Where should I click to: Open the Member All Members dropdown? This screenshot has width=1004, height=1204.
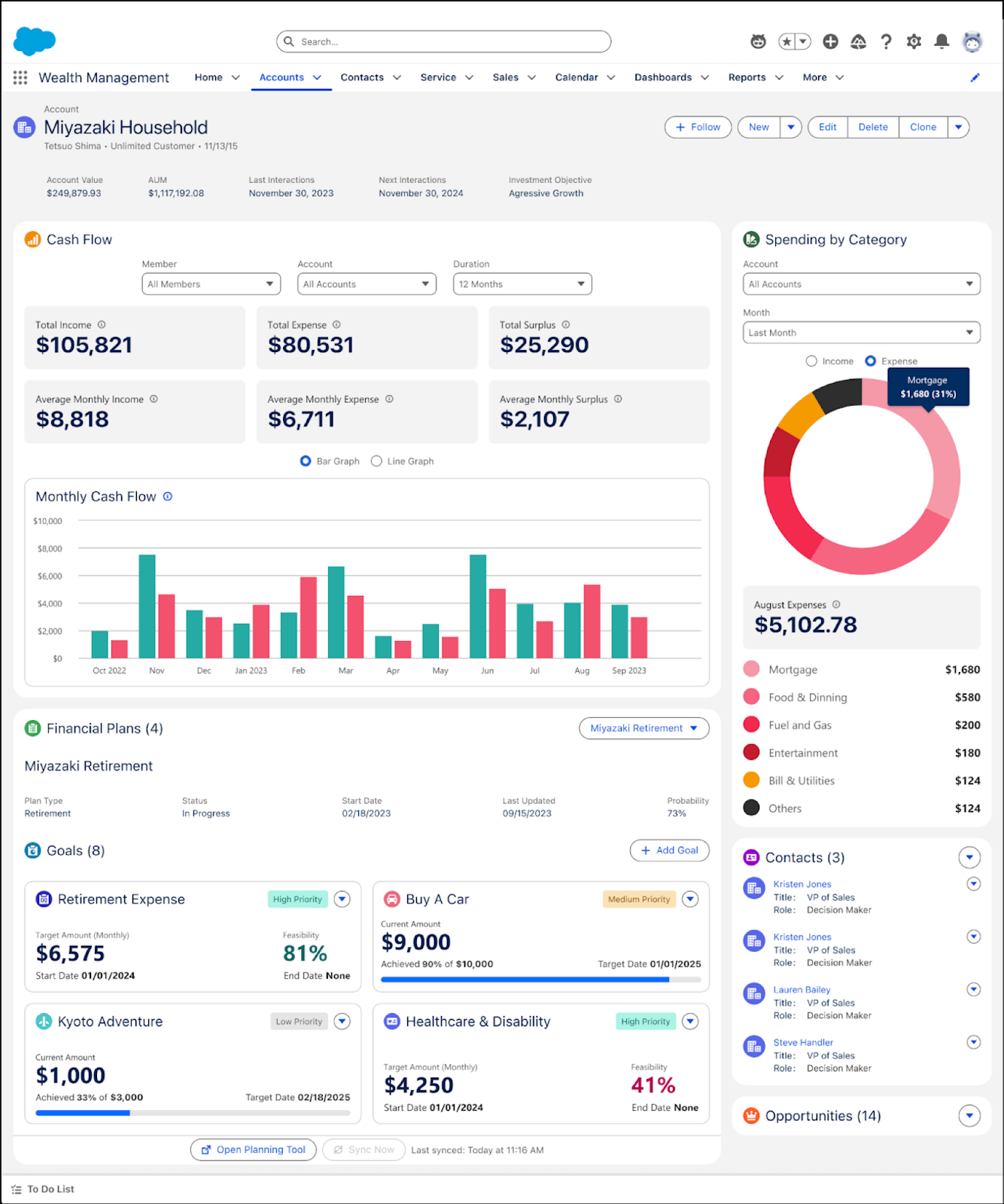tap(211, 284)
